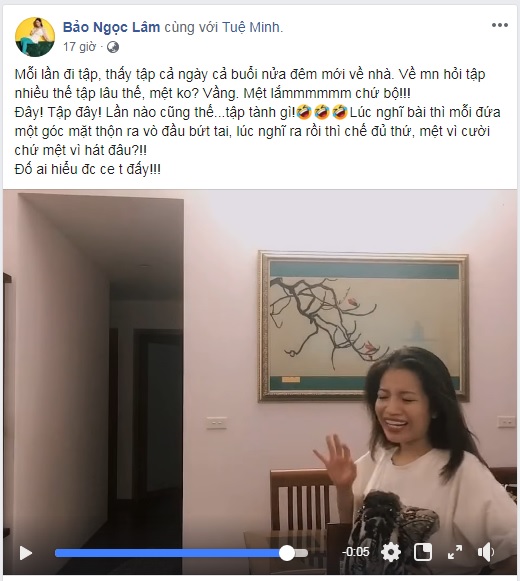520x581 pixels.
Task: Seek to the middle of the progress bar
Action: tap(181, 553)
